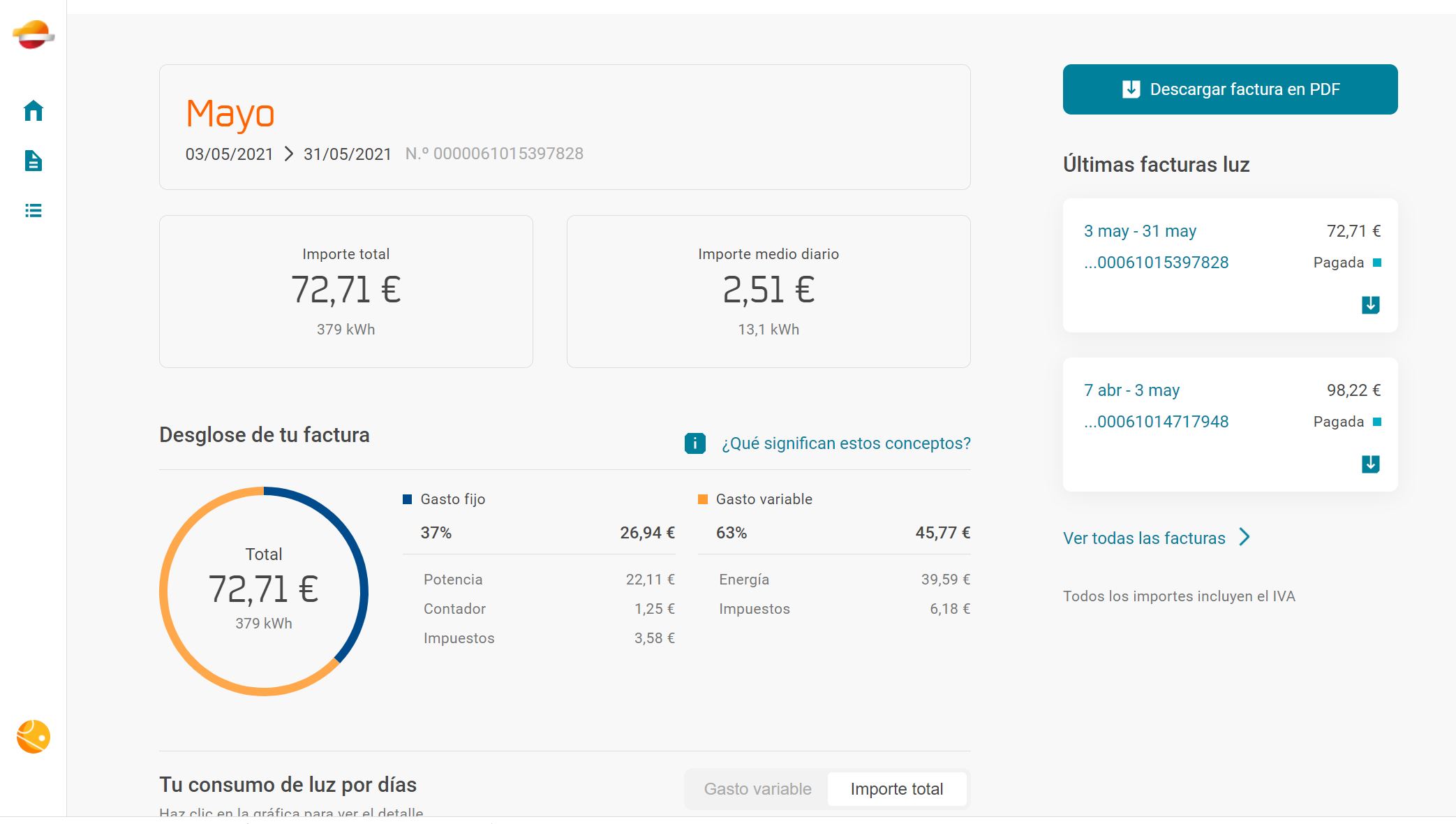Click the info icon beside concepts question
1456x824 pixels.
pos(694,443)
